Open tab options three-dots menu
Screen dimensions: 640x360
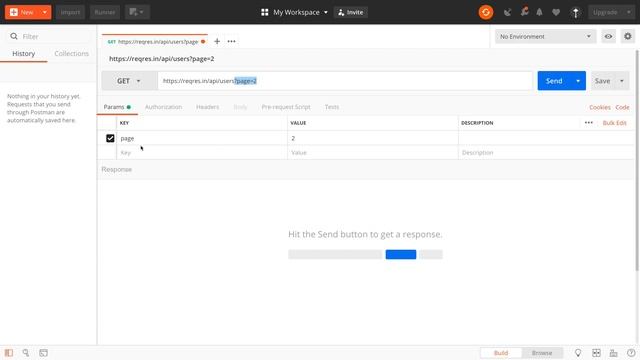pyautogui.click(x=231, y=41)
